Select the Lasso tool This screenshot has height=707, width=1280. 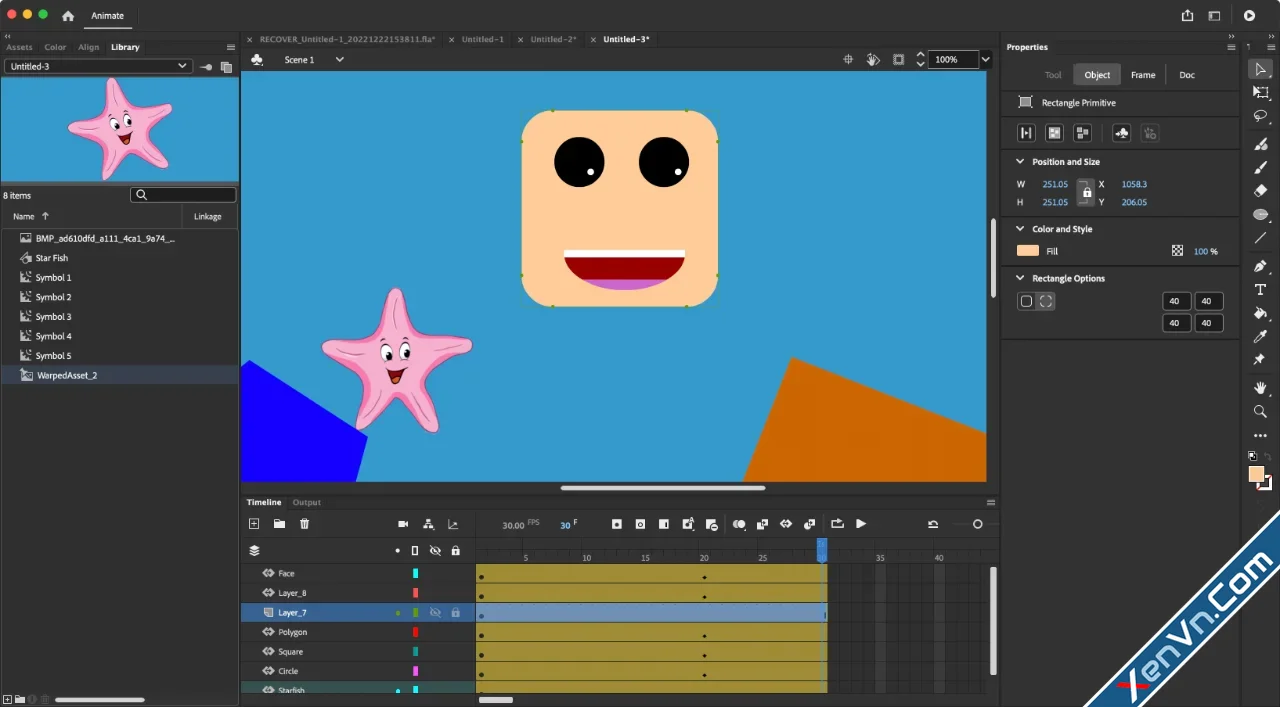coord(1260,117)
